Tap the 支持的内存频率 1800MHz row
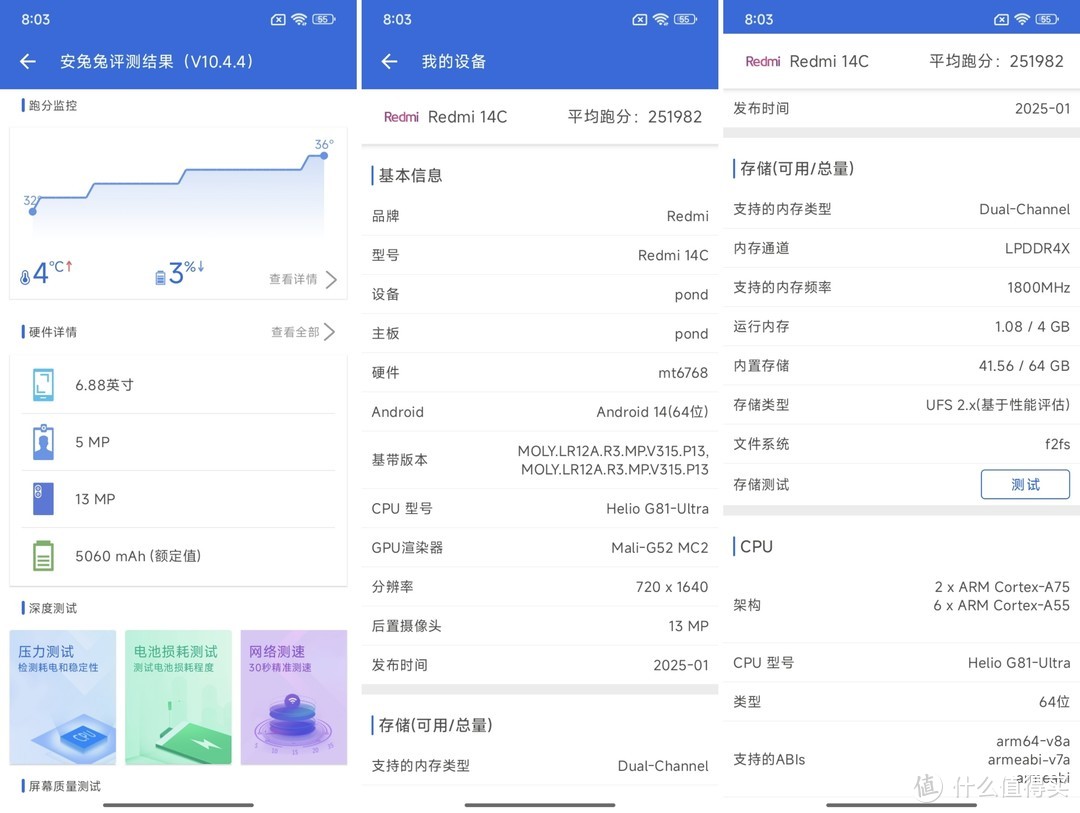Image resolution: width=1080 pixels, height=813 pixels. pyautogui.click(x=902, y=287)
